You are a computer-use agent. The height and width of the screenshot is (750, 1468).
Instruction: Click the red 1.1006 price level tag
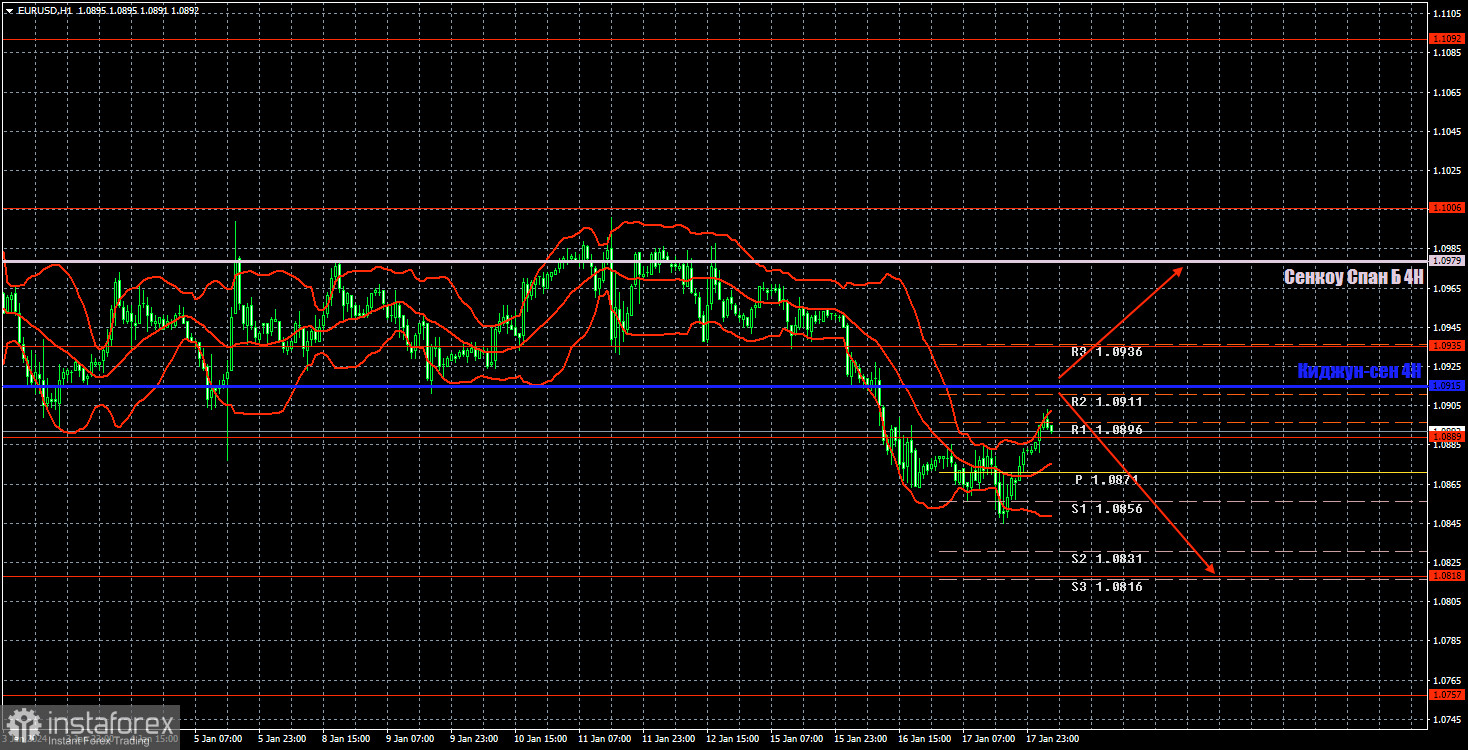click(1448, 208)
